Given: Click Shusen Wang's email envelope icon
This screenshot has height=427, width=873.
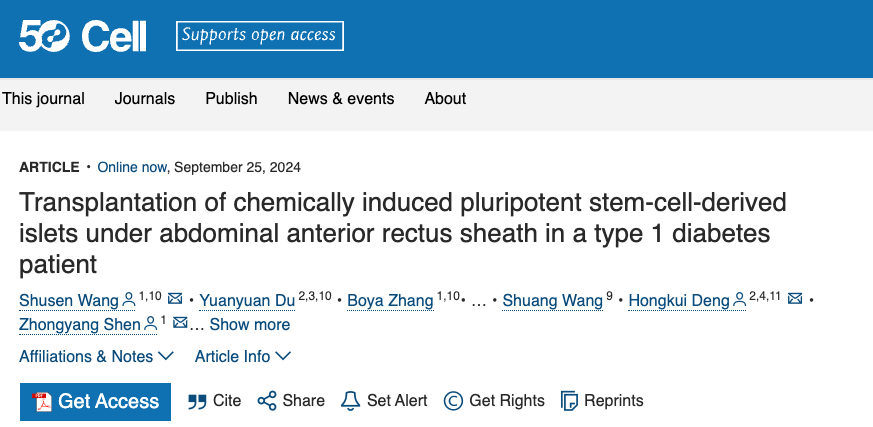Looking at the screenshot, I should (x=175, y=299).
